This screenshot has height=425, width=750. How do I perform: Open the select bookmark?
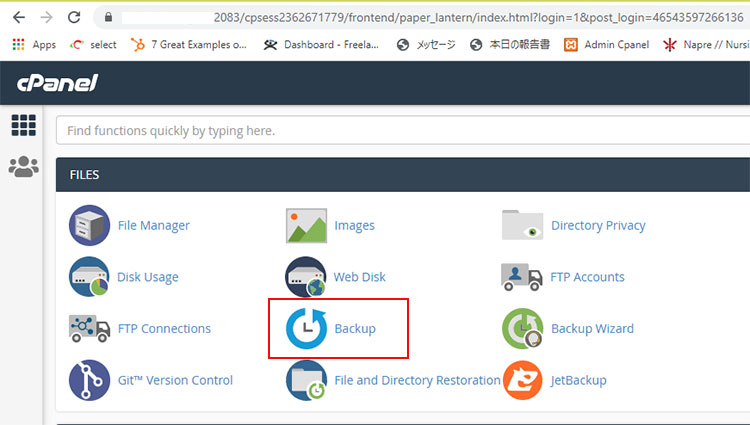tap(93, 45)
